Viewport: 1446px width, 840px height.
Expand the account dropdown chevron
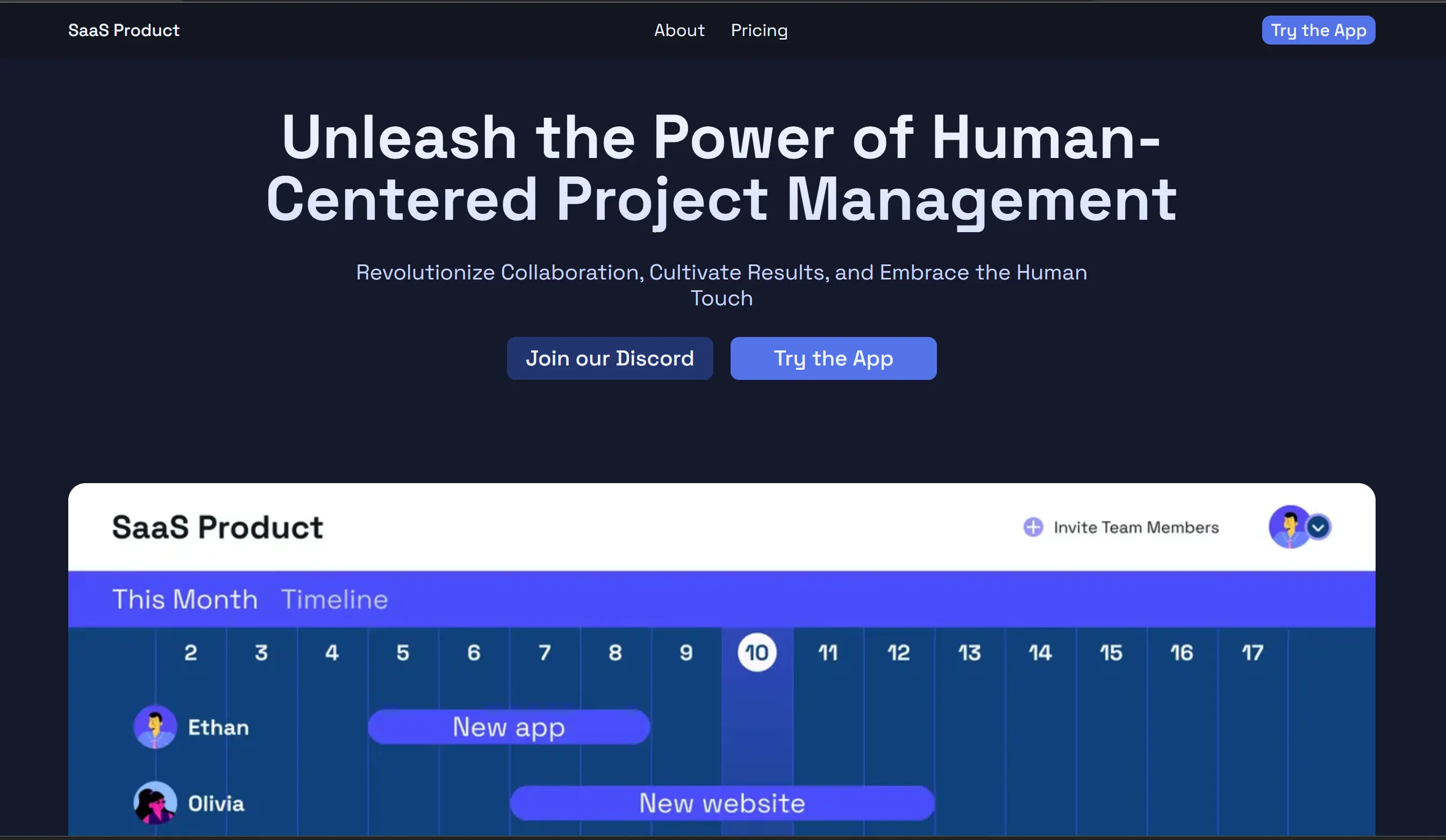pyautogui.click(x=1318, y=527)
